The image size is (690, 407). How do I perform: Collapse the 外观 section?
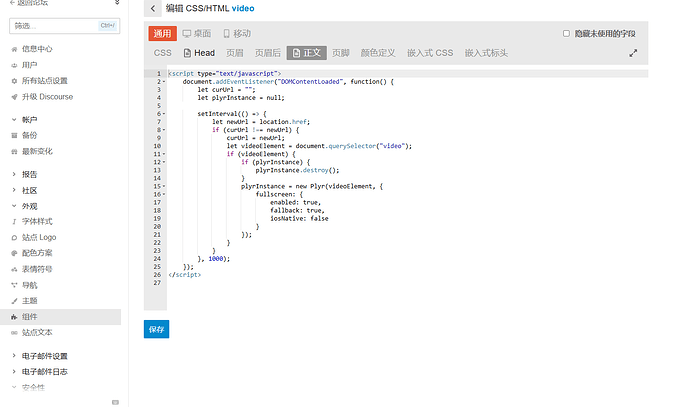(x=14, y=206)
